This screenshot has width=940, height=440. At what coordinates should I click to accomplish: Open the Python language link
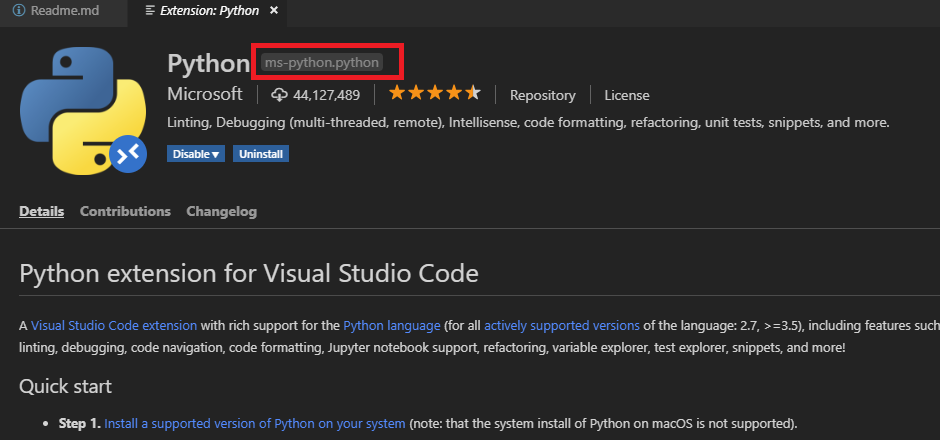(392, 326)
